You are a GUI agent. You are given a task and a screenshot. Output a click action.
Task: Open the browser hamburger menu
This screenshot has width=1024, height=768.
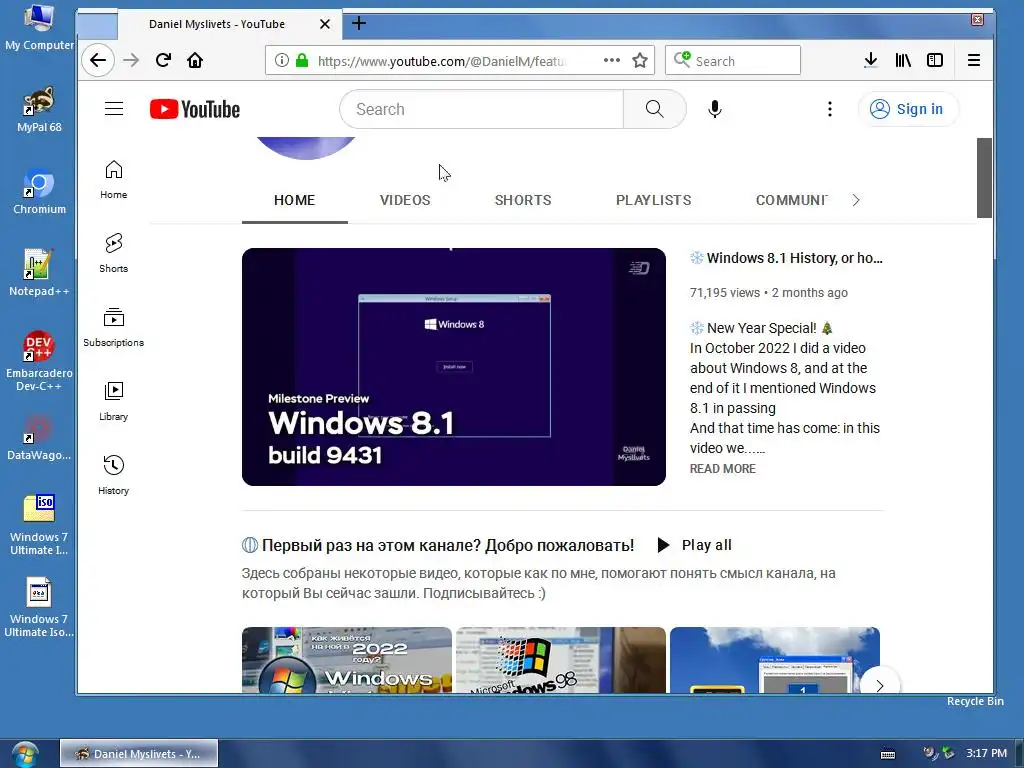tap(974, 61)
